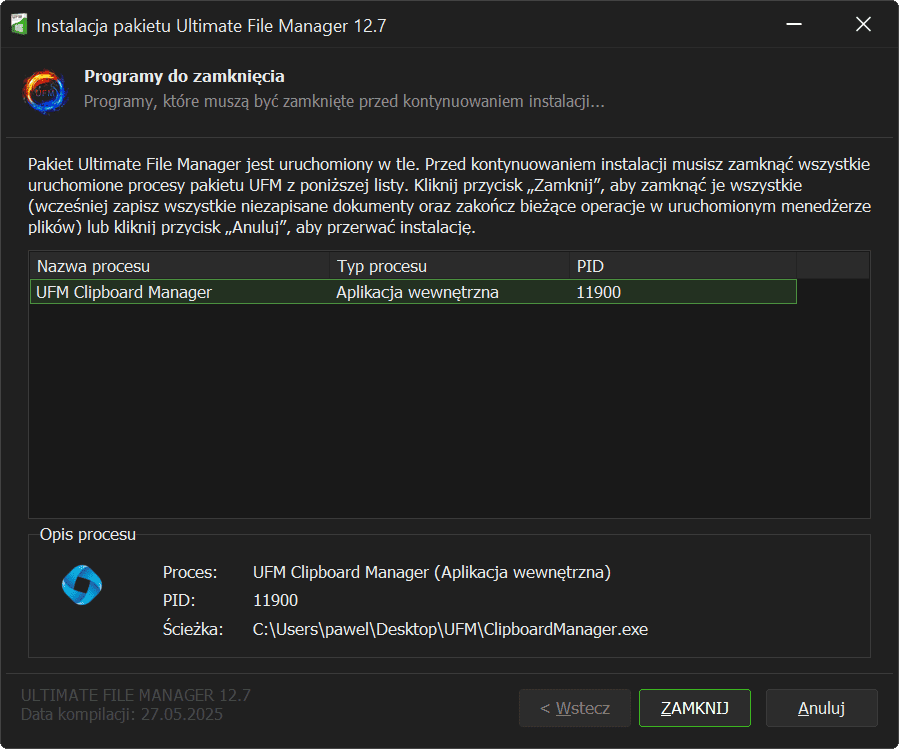
Task: Close the installer window with X
Action: [863, 25]
